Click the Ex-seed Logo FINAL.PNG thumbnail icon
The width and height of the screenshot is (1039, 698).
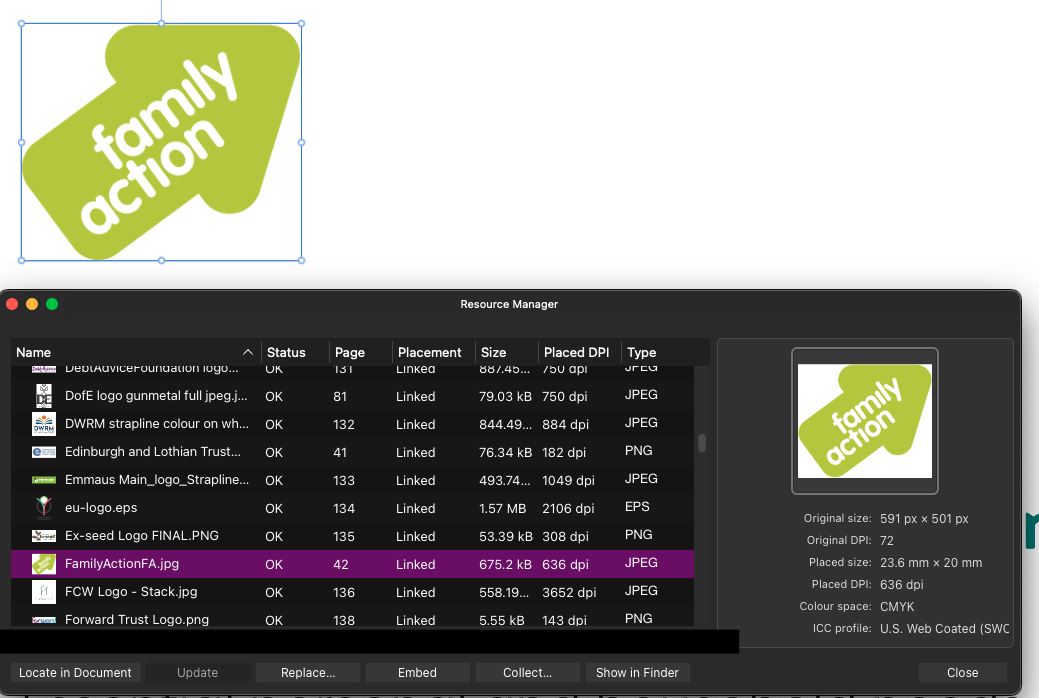(x=44, y=536)
